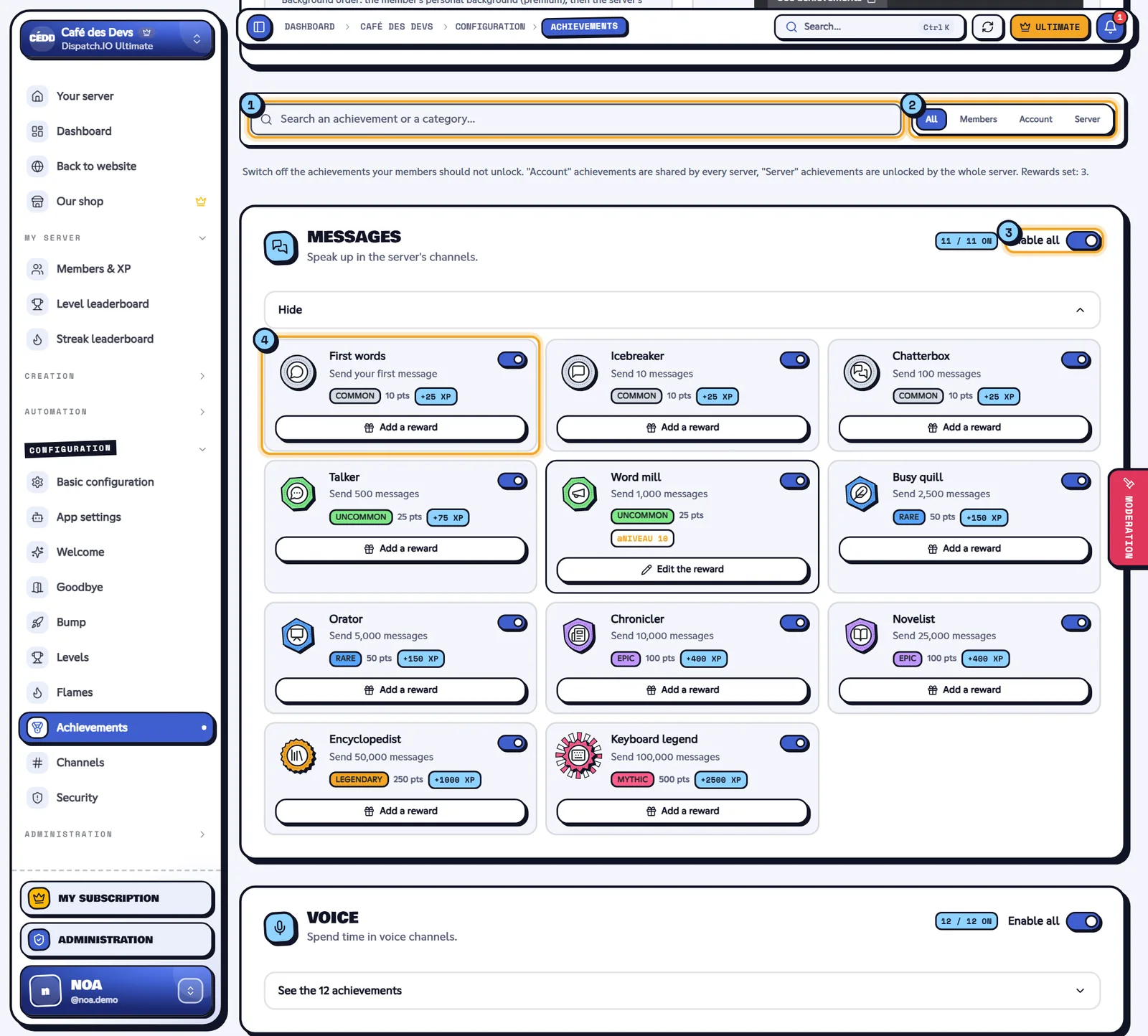Click the Our shop store icon

coord(38,202)
